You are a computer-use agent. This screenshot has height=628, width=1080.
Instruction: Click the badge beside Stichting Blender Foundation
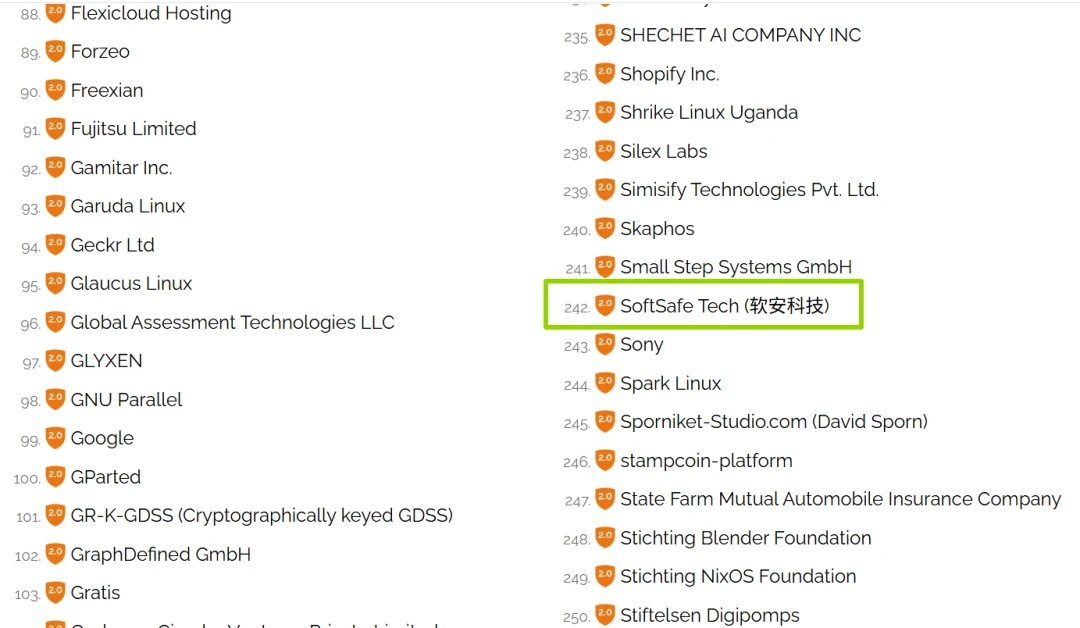(x=605, y=537)
